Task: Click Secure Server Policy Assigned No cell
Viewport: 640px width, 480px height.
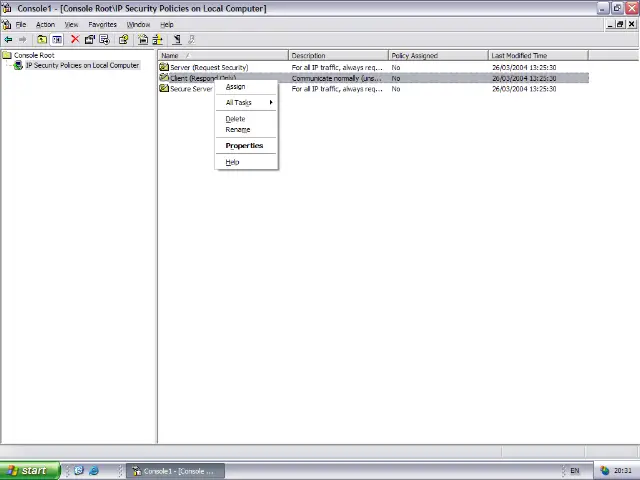Action: (396, 89)
